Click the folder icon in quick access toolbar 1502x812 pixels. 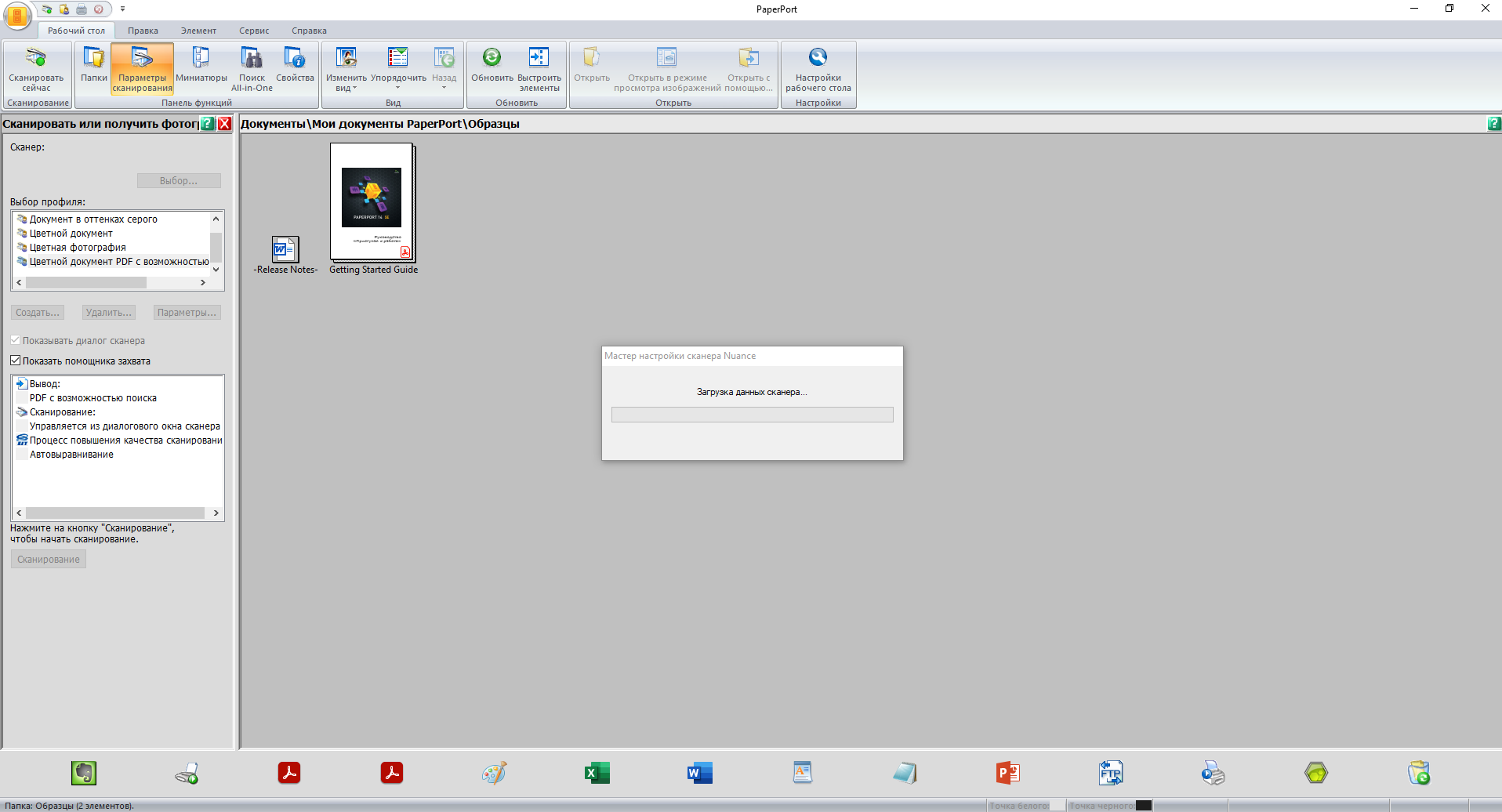64,9
